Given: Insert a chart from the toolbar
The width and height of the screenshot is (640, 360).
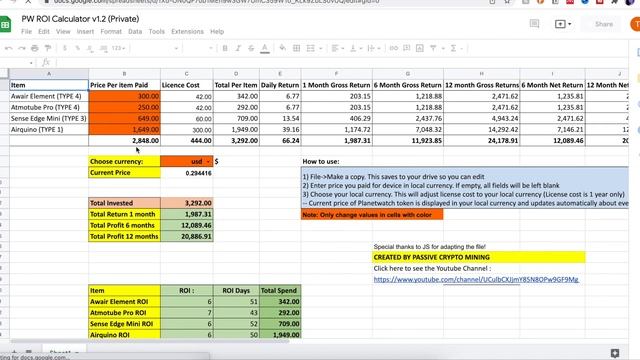Looking at the screenshot, I should [420, 48].
